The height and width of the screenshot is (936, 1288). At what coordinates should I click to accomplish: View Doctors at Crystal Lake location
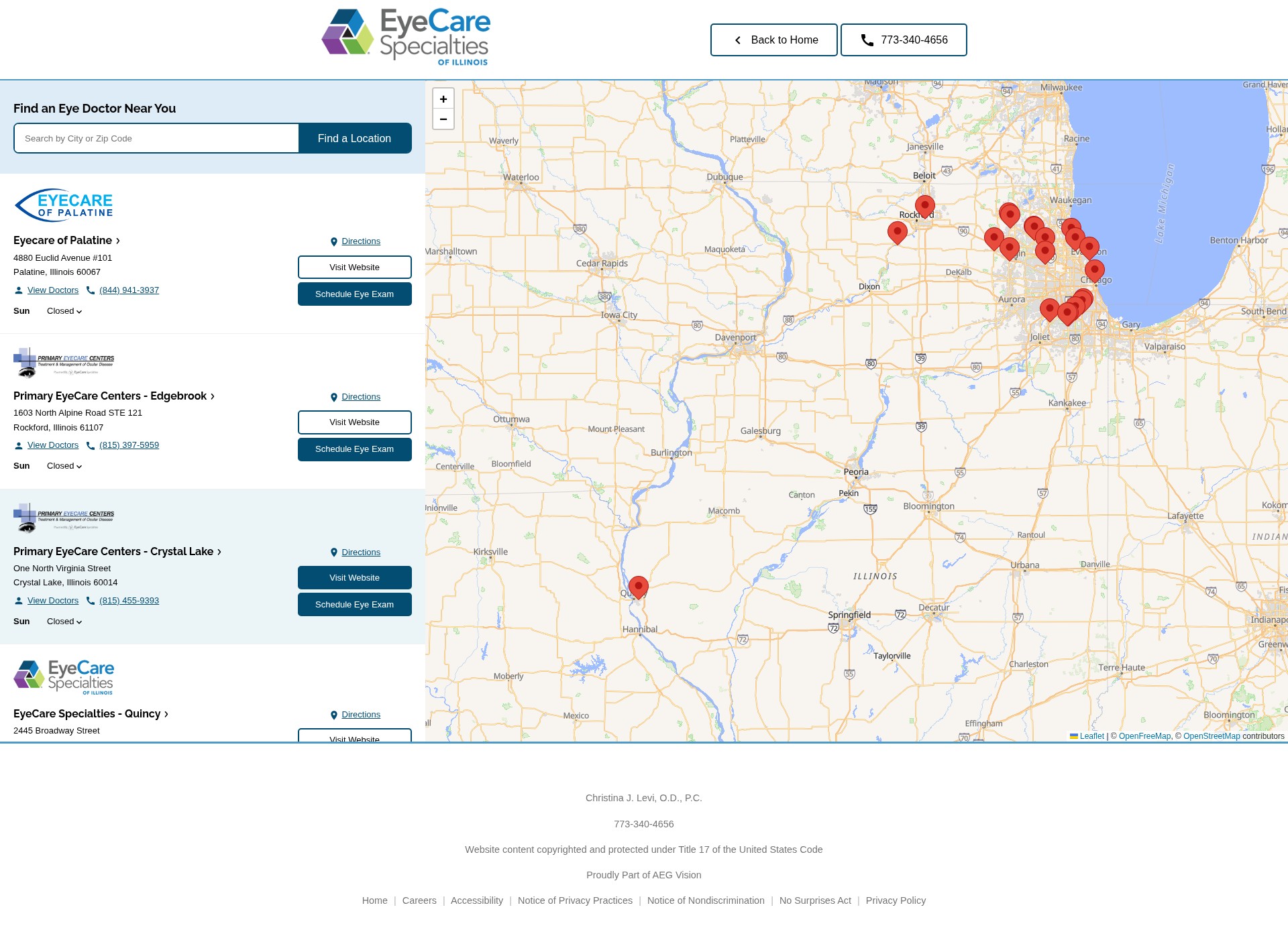pyautogui.click(x=53, y=601)
